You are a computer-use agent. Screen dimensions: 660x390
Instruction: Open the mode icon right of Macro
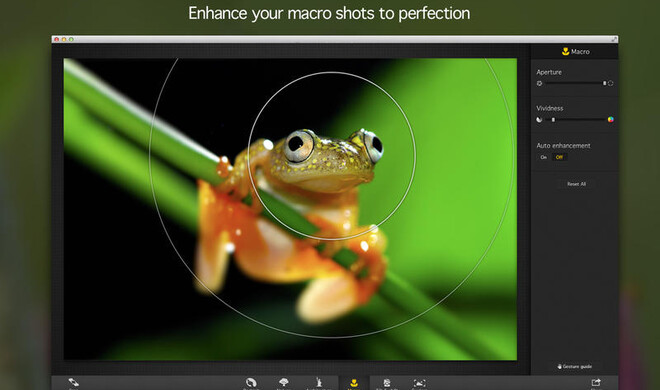[x=386, y=382]
